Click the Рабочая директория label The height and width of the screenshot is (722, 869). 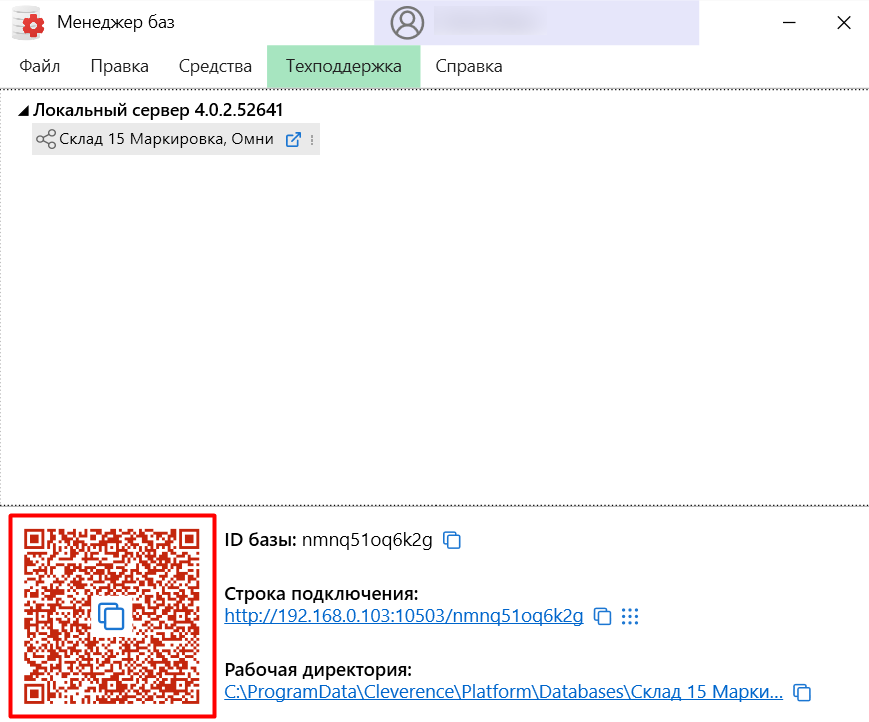318,670
